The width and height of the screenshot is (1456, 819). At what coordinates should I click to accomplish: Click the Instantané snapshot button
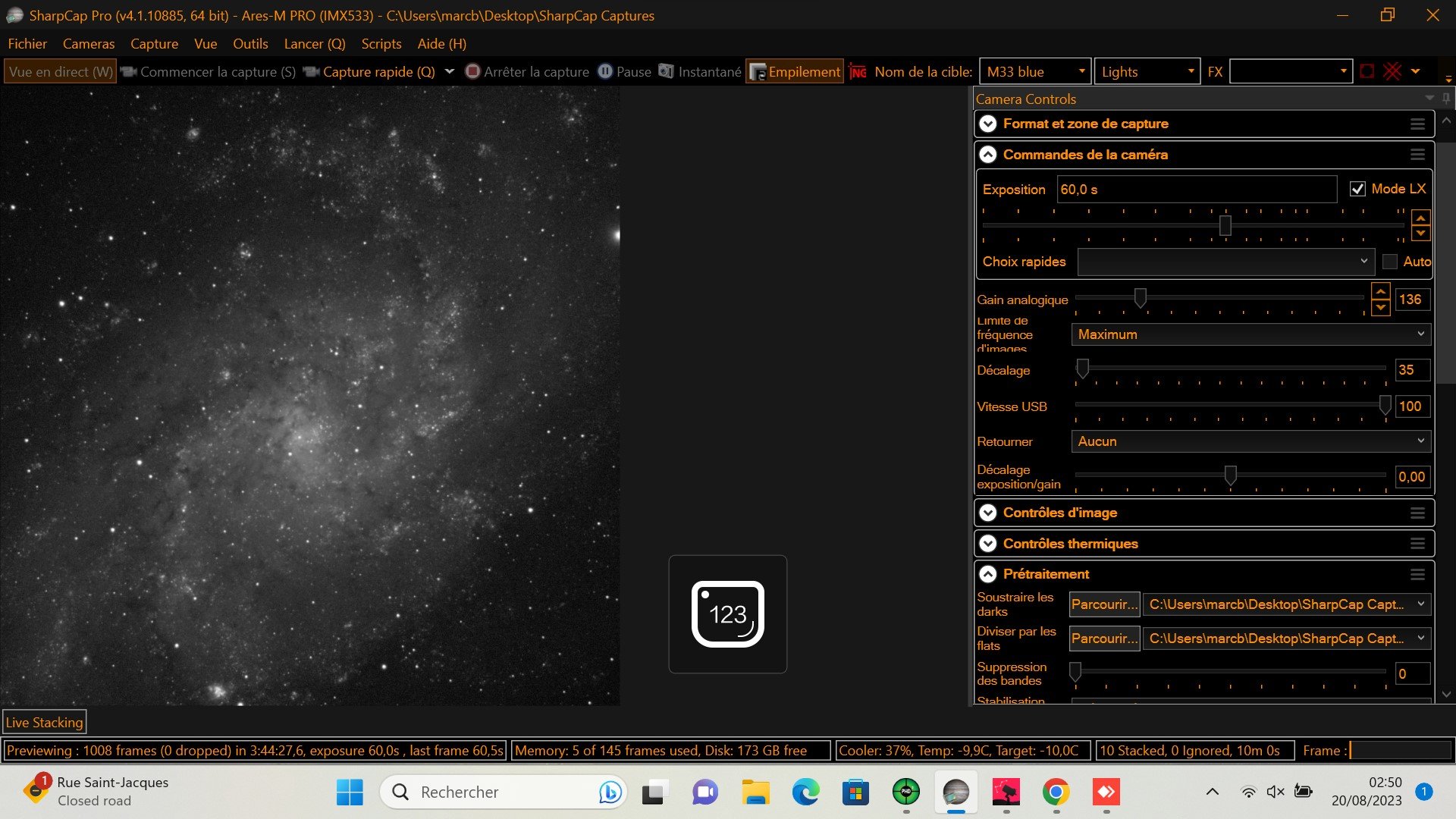coord(699,71)
